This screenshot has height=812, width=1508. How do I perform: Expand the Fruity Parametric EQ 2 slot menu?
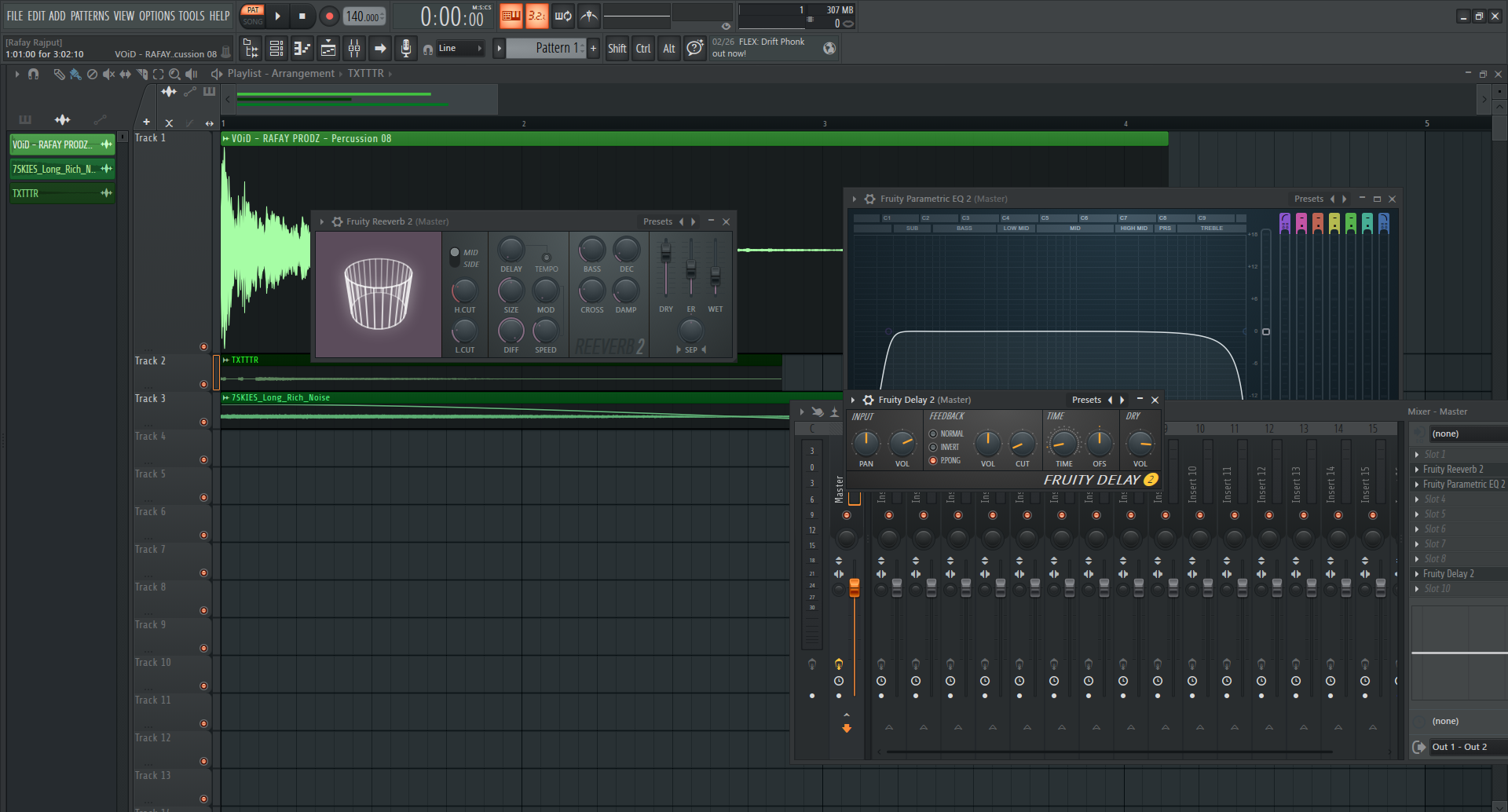pos(1417,485)
